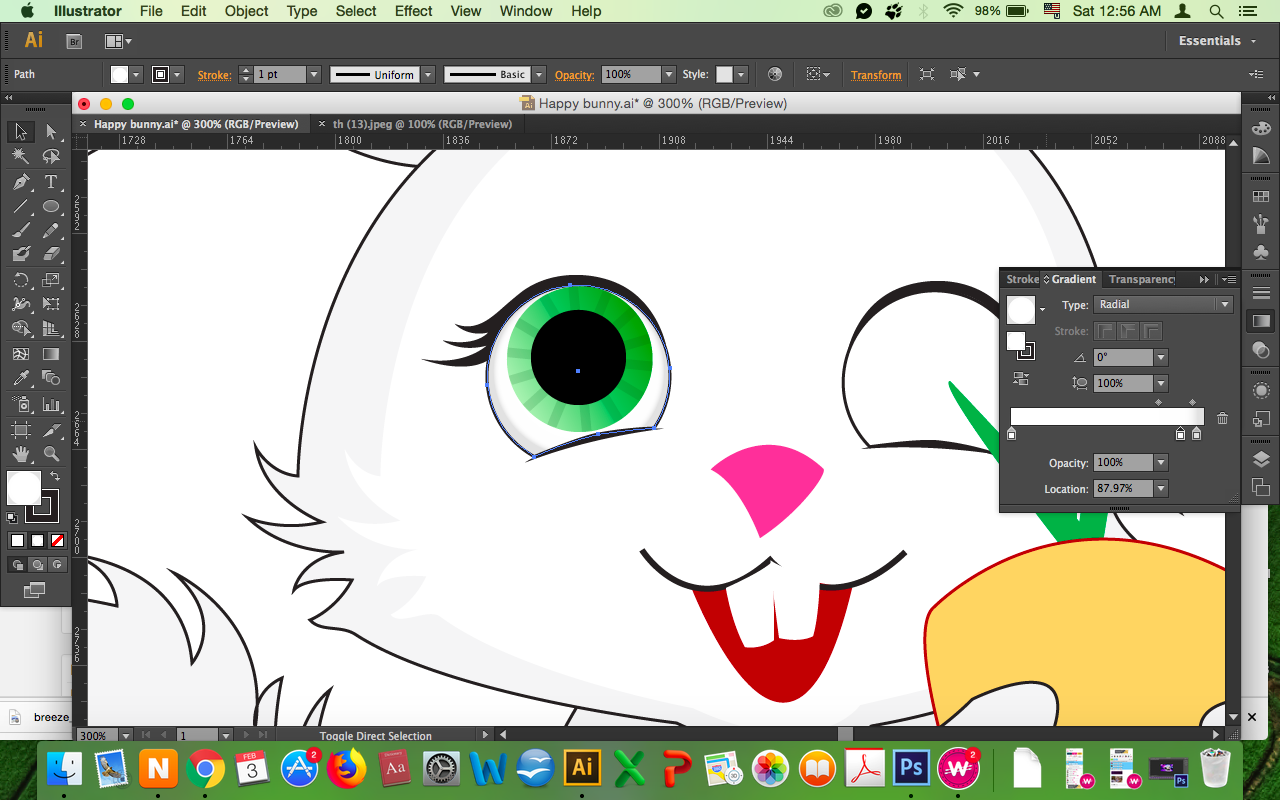Pick the Pencil tool
Viewport: 1280px width, 800px height.
pyautogui.click(x=51, y=230)
